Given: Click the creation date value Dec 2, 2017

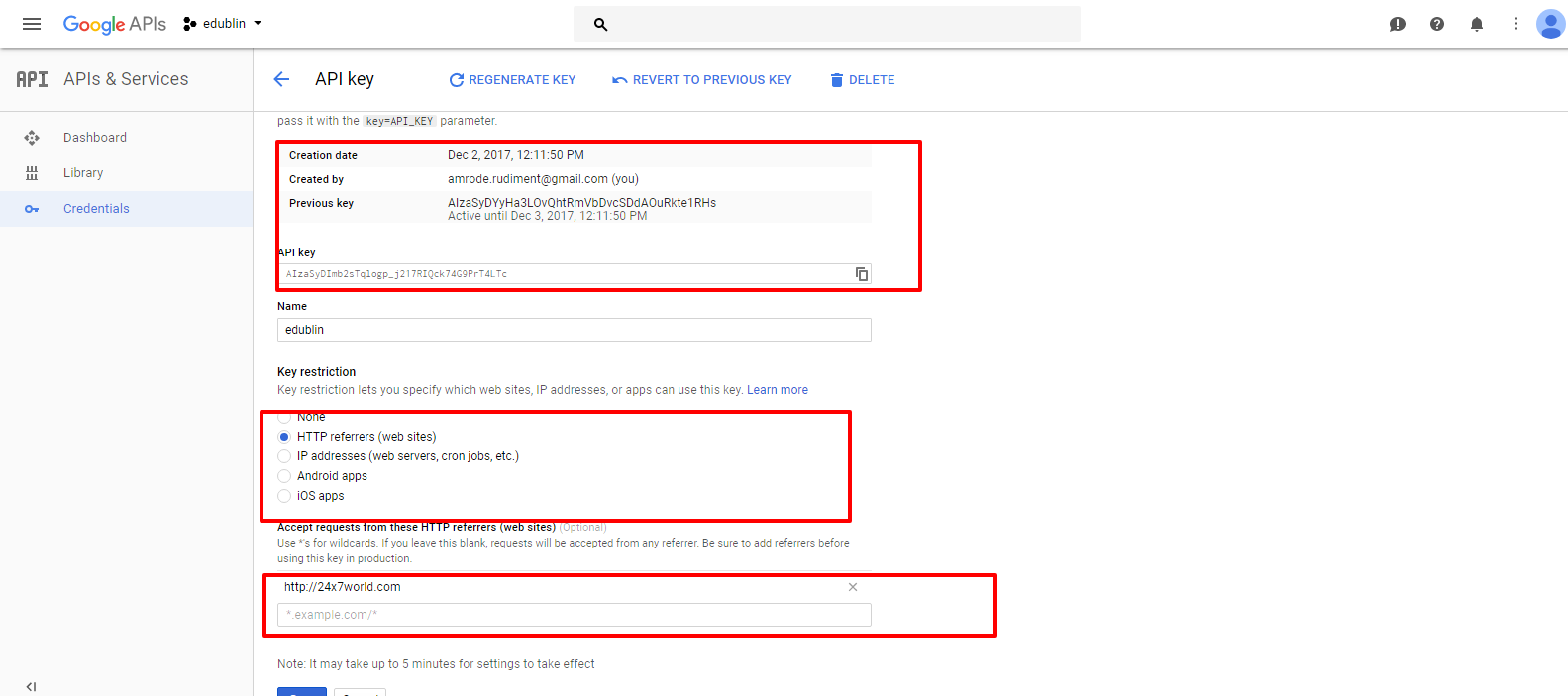Looking at the screenshot, I should (516, 155).
